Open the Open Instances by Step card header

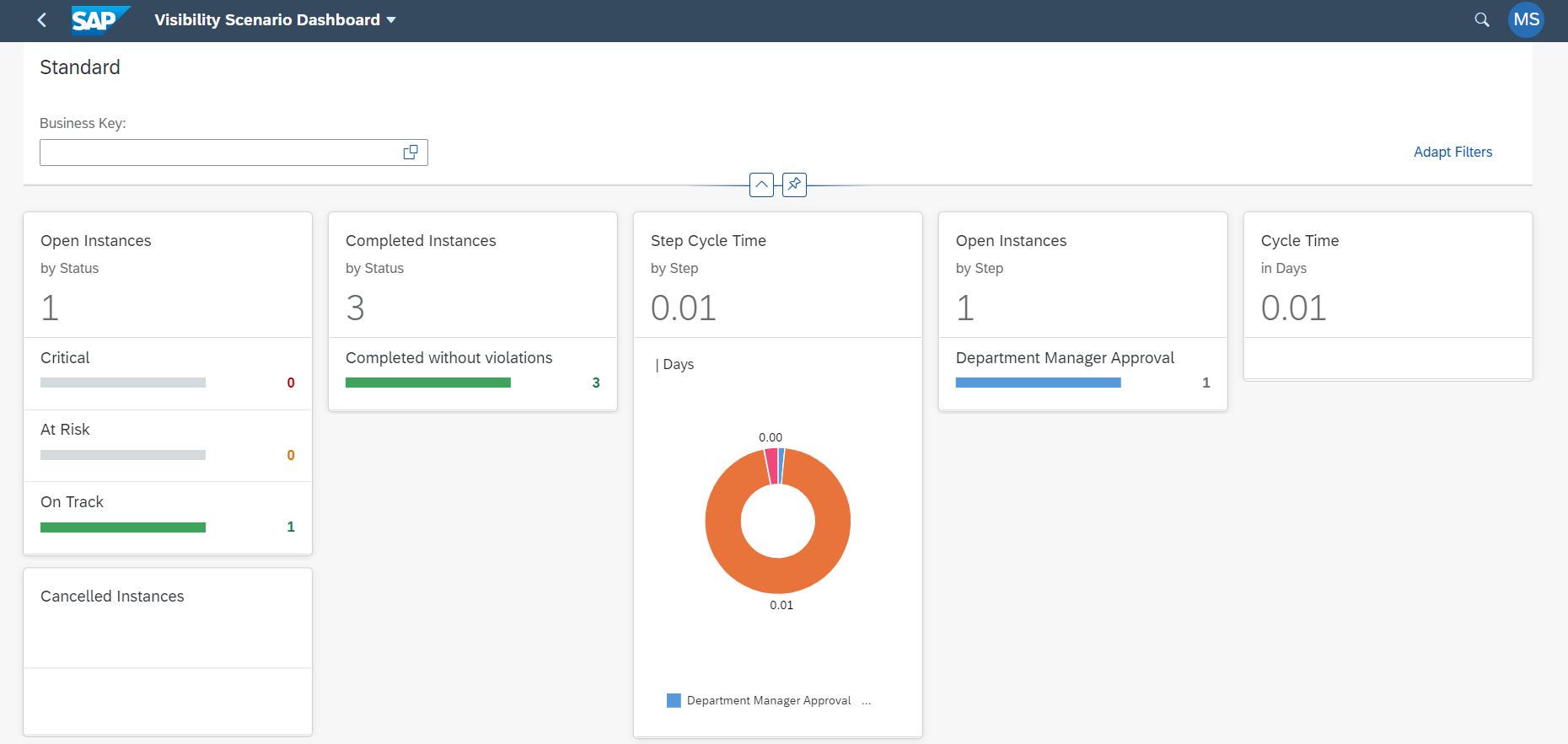[x=1083, y=275]
